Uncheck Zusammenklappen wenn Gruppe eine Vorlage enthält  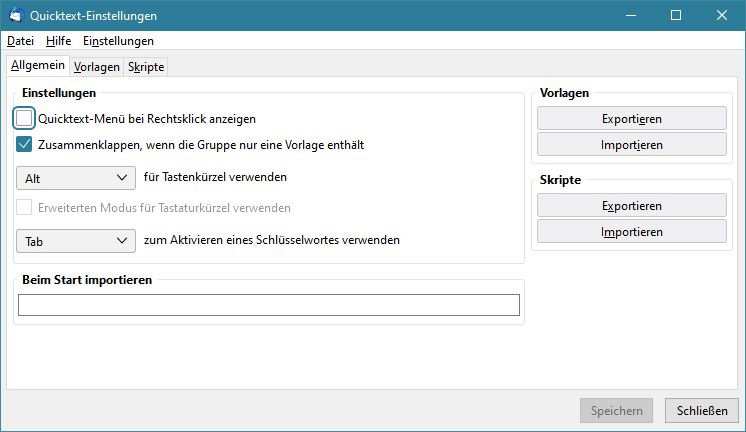pyautogui.click(x=24, y=144)
